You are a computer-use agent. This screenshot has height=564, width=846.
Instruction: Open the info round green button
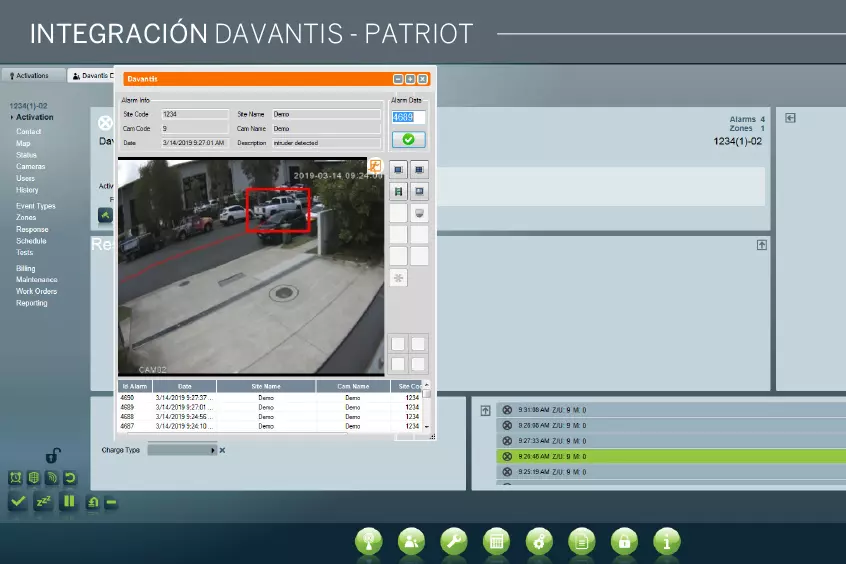[x=667, y=541]
